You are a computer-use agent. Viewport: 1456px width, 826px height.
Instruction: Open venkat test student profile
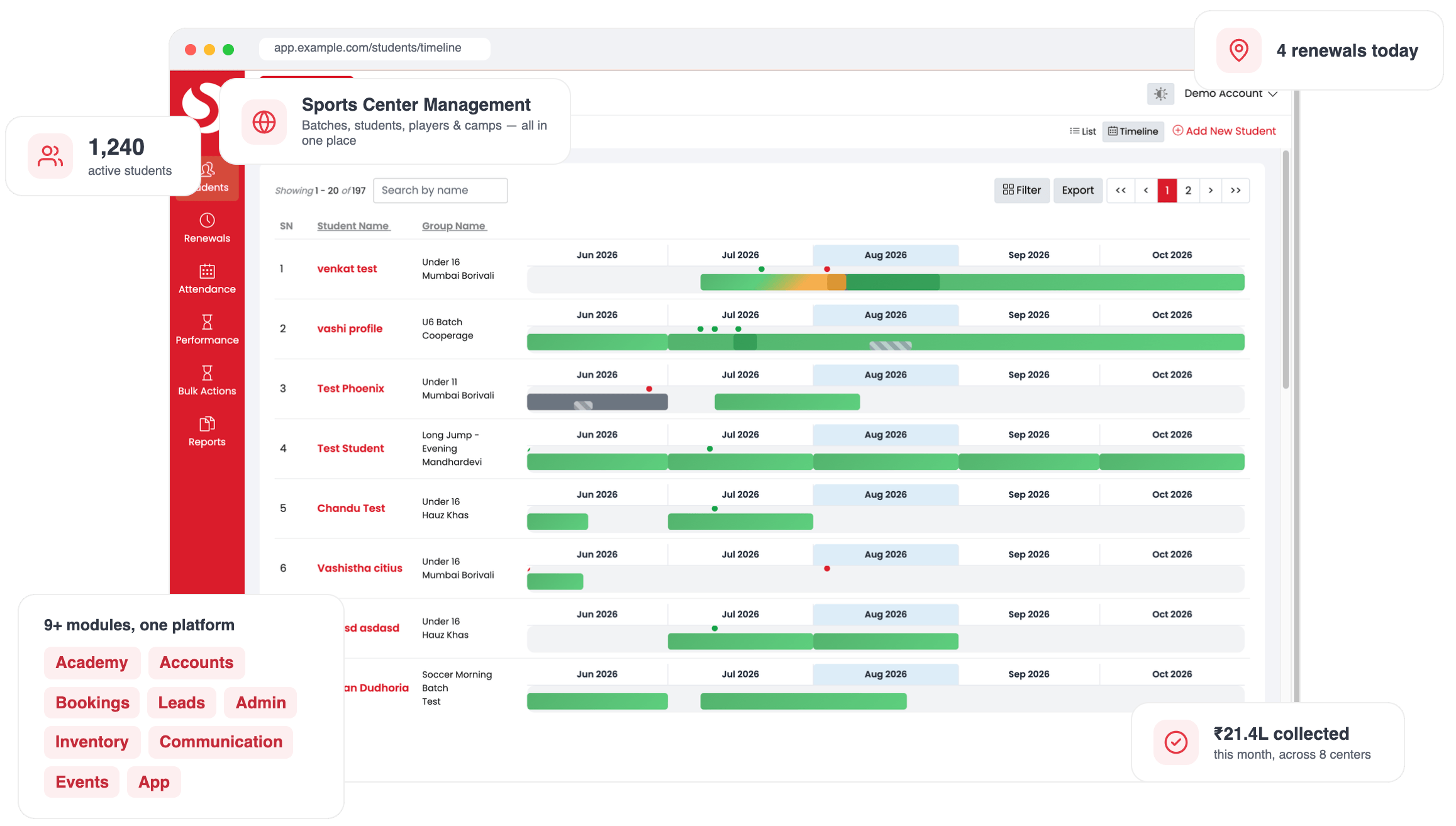347,269
